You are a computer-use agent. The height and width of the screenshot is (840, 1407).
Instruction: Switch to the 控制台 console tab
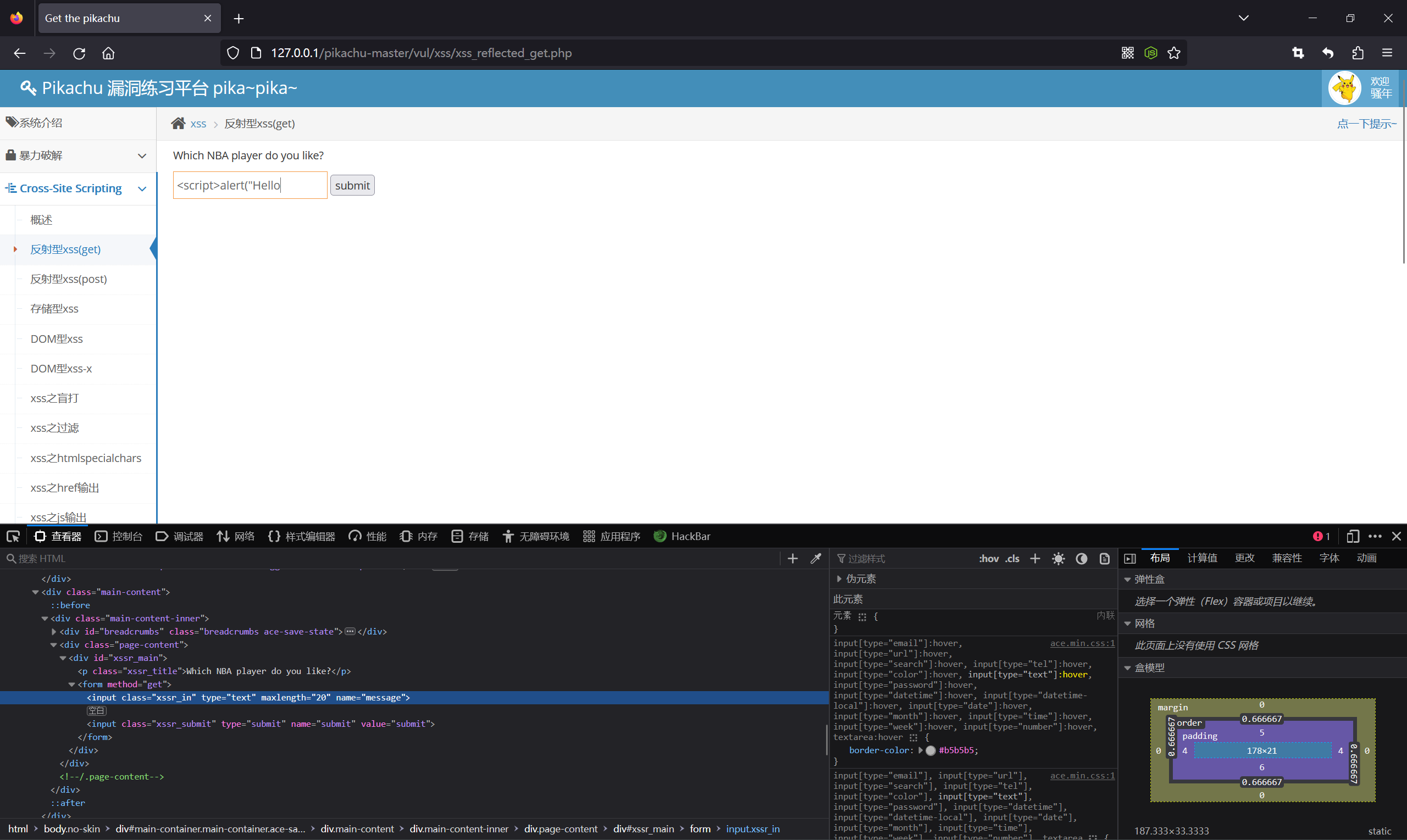coord(119,536)
